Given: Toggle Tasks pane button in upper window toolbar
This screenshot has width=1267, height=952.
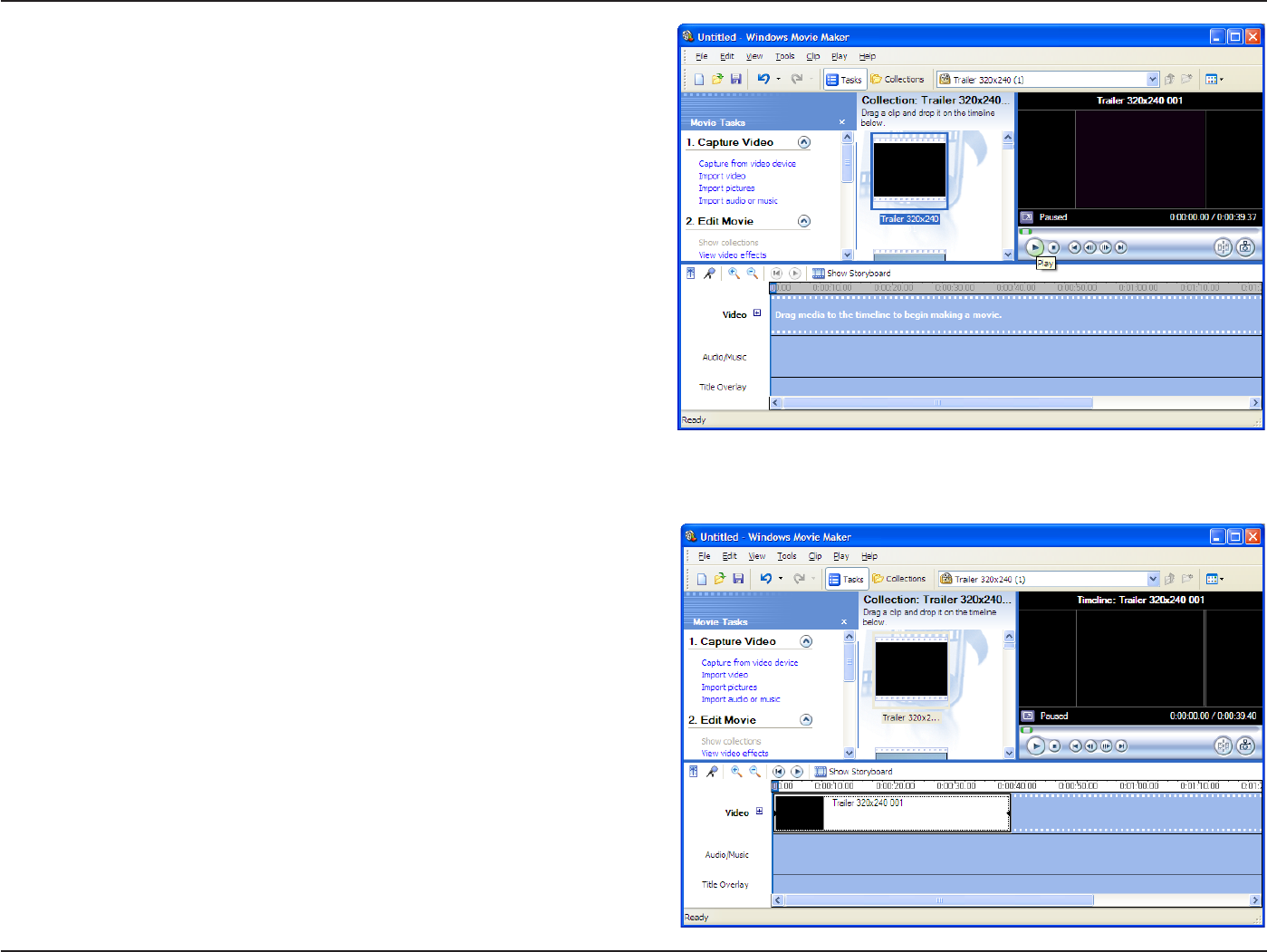Looking at the screenshot, I should pyautogui.click(x=845, y=80).
